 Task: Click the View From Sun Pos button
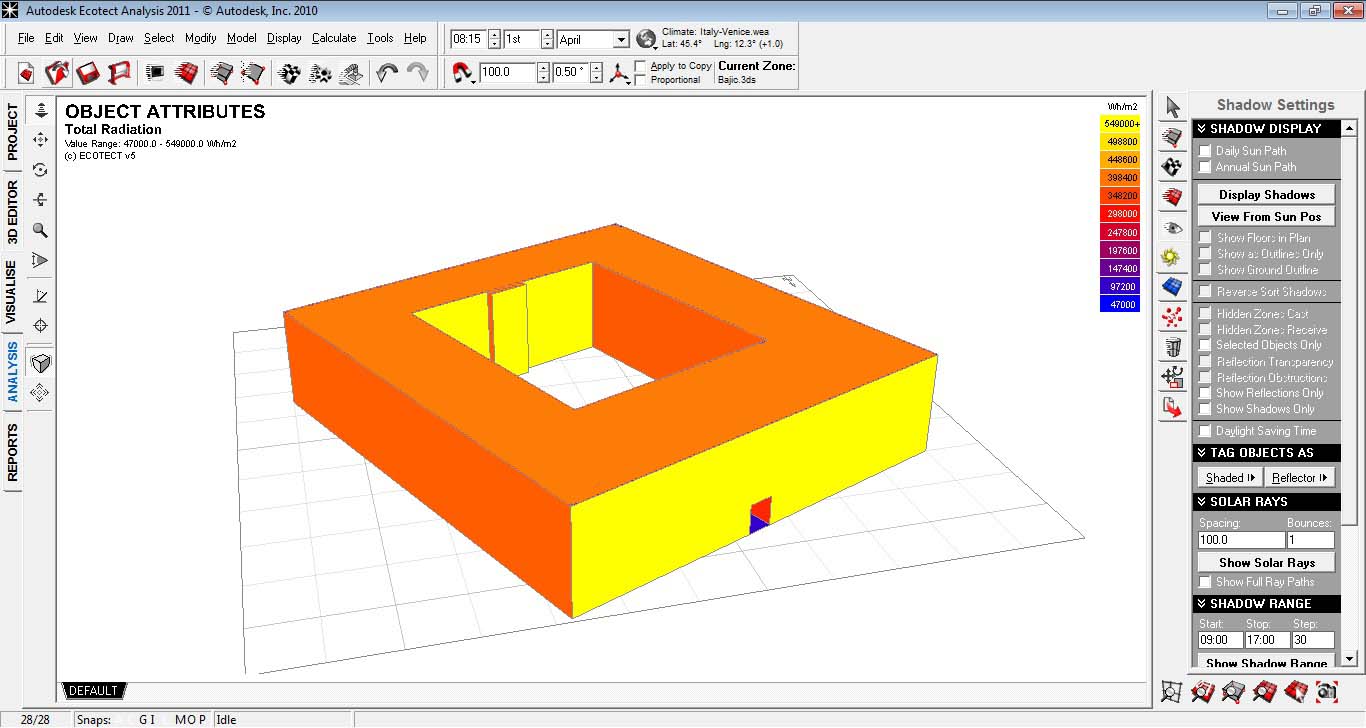(1266, 216)
